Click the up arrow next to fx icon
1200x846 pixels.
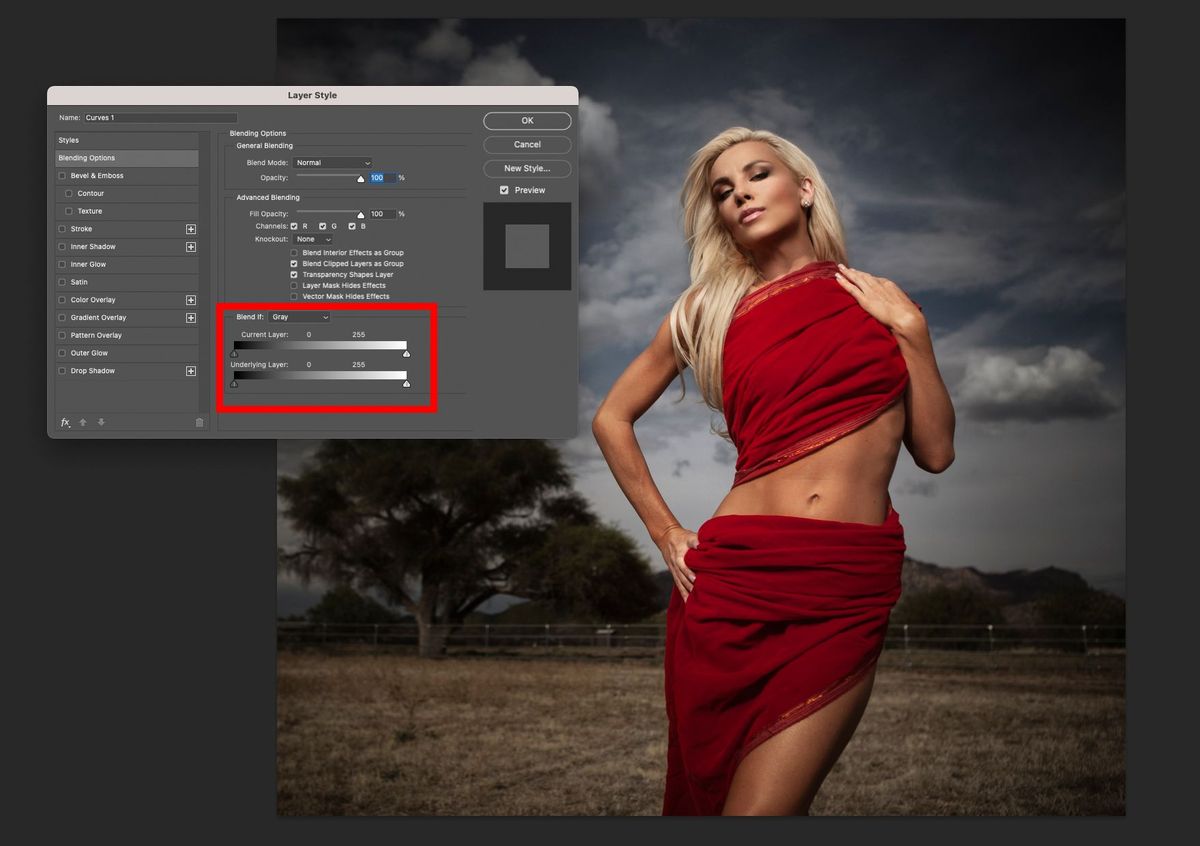click(83, 421)
